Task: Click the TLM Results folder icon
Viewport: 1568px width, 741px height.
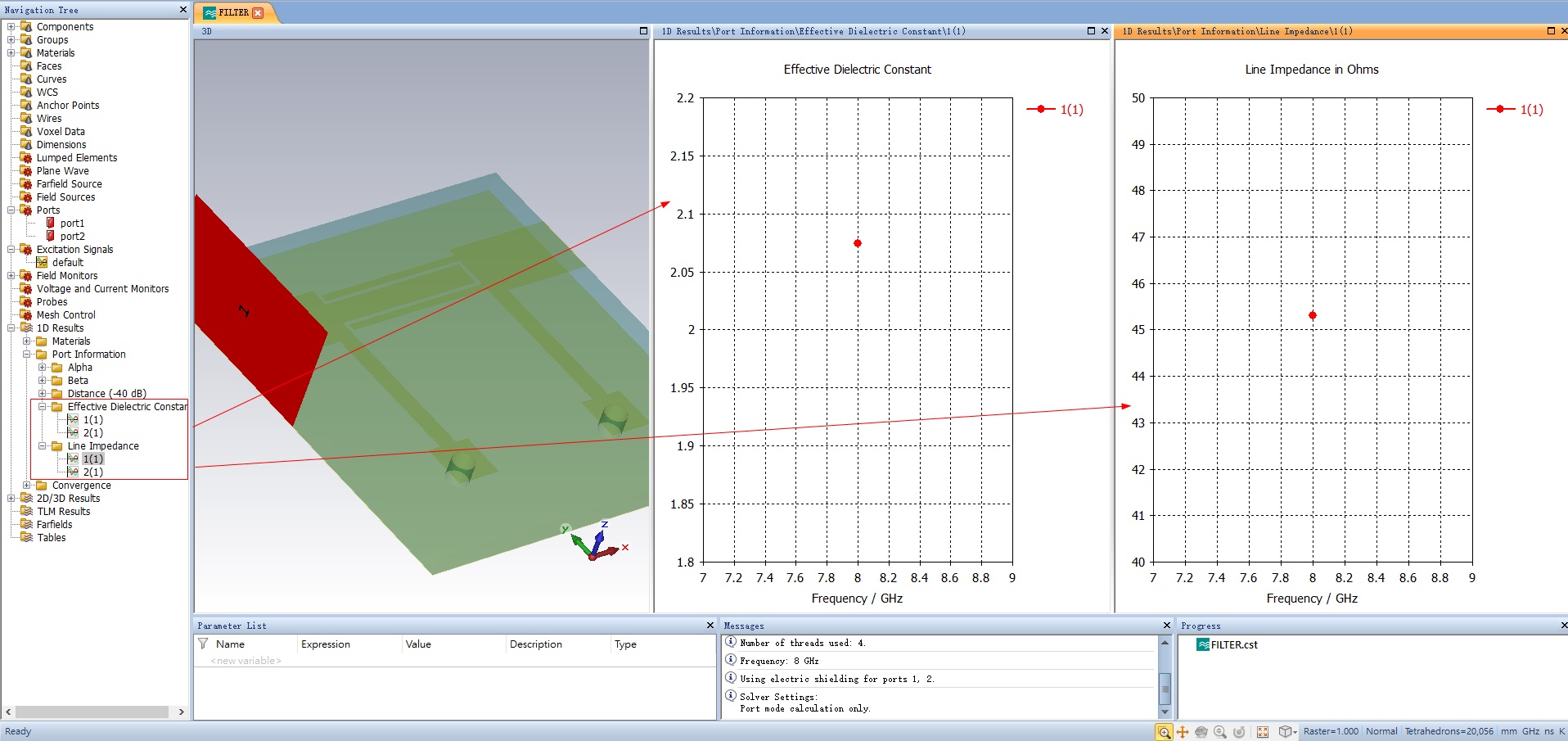Action: tap(26, 511)
